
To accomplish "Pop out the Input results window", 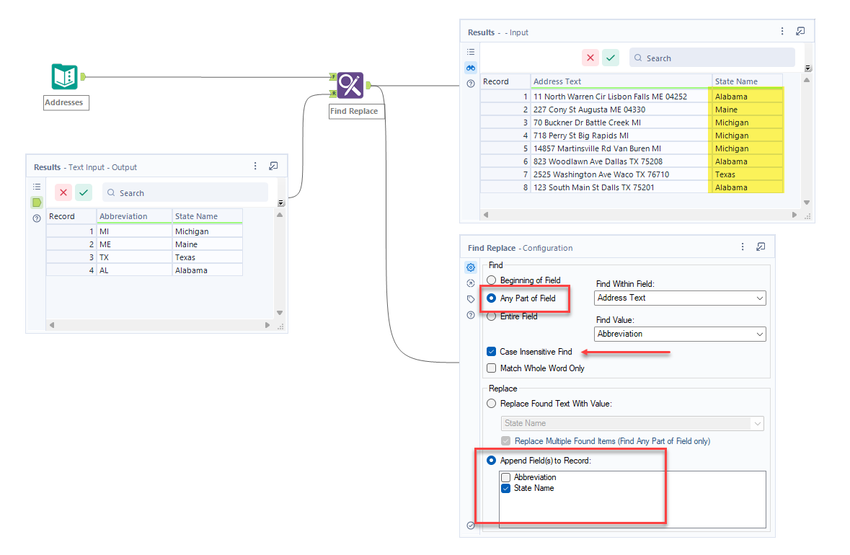I will pyautogui.click(x=800, y=31).
